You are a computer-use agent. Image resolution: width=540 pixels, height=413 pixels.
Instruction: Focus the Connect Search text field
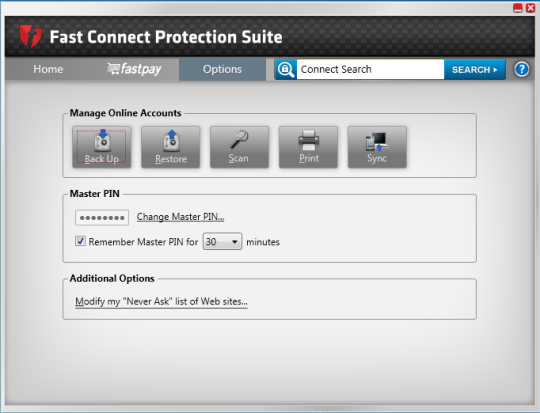[x=370, y=69]
